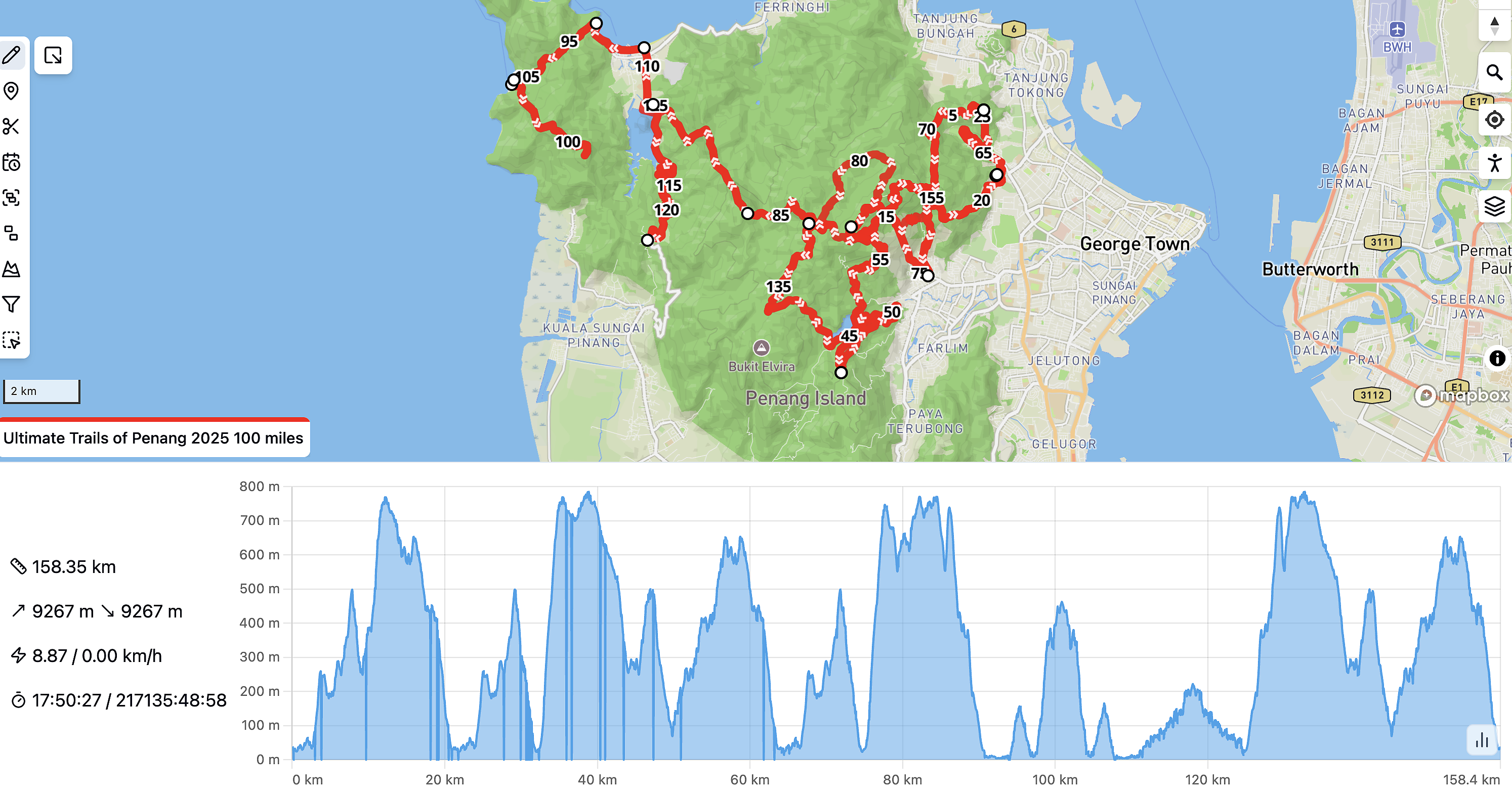This screenshot has width=1512, height=796.
Task: Click the George Town map label
Action: tap(1135, 243)
